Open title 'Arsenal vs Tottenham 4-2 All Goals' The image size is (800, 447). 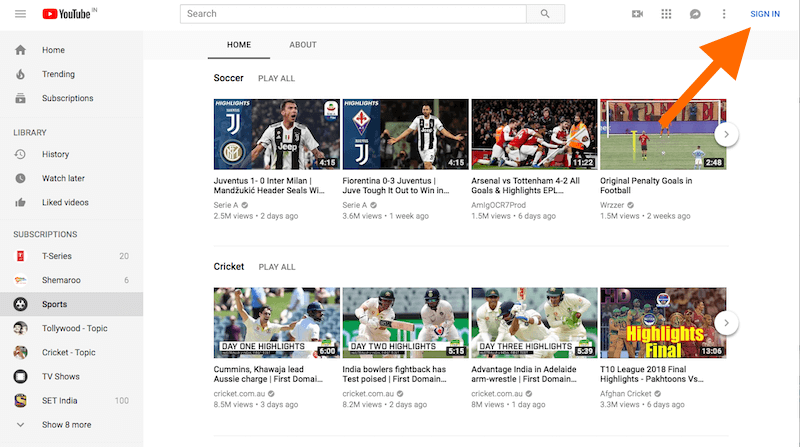point(526,186)
